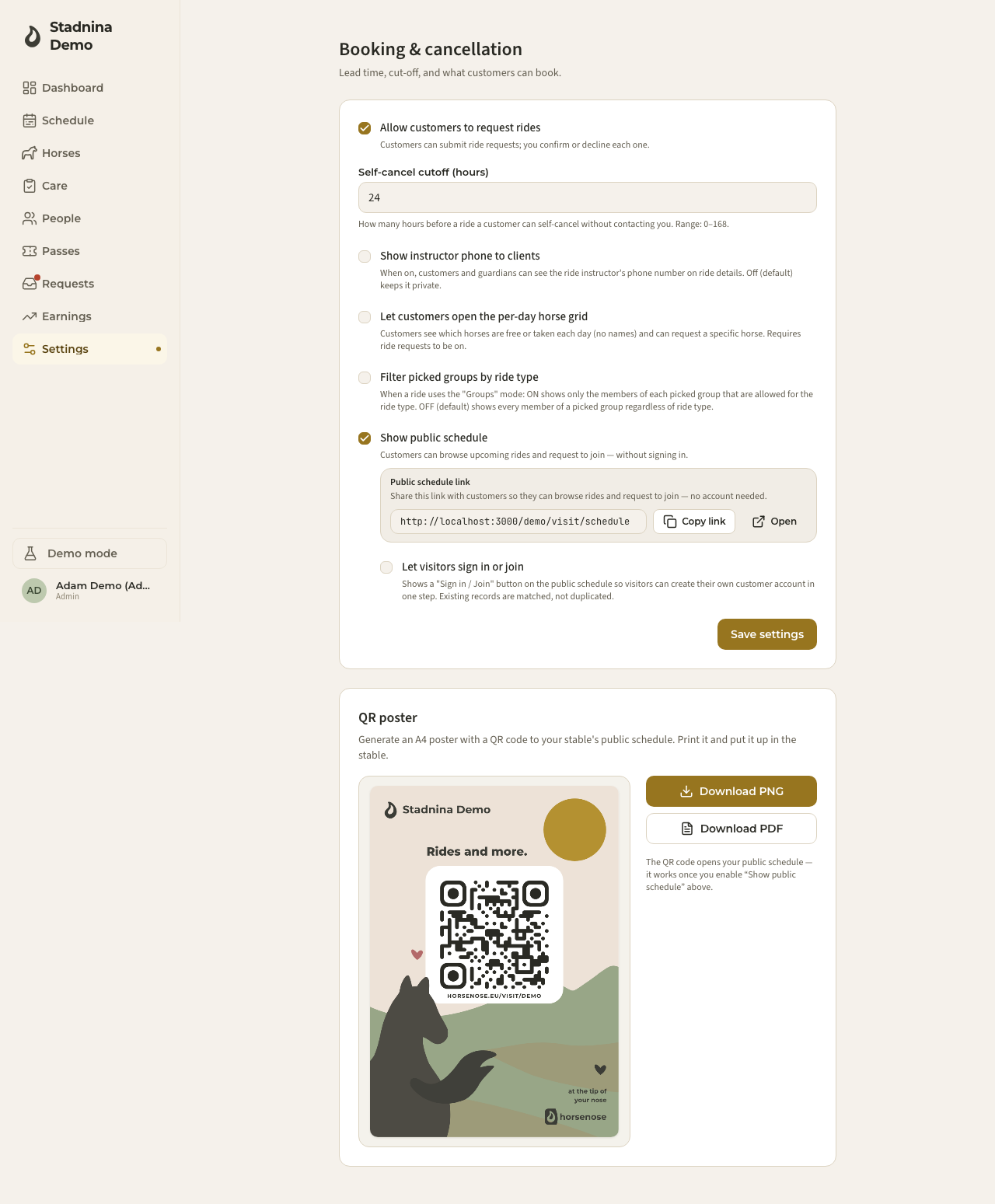
Task: Uncheck Allow customers to request rides
Action: [x=365, y=128]
